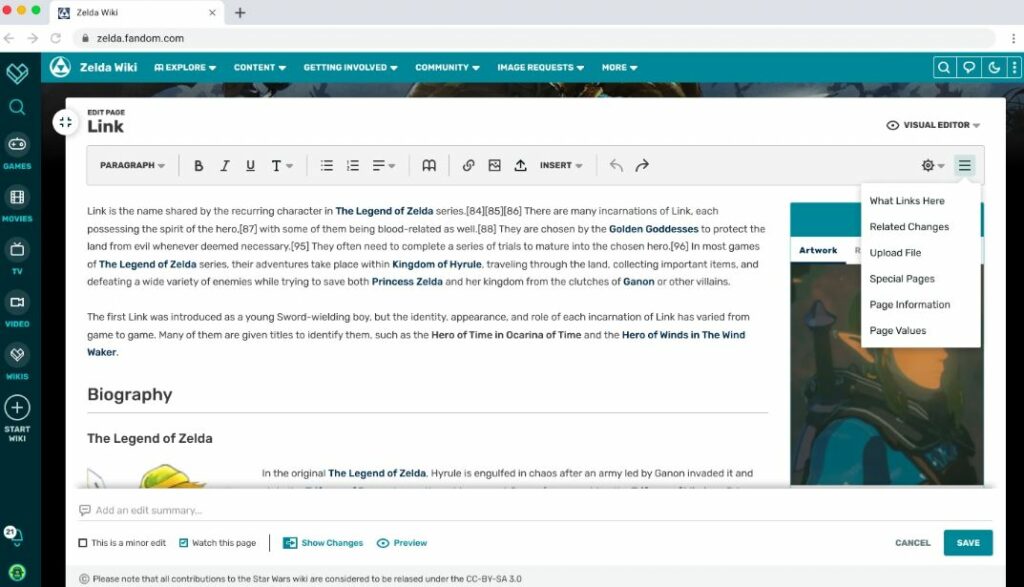Open TV section in sidebar
Screen dimensions: 1024x587
(17, 257)
